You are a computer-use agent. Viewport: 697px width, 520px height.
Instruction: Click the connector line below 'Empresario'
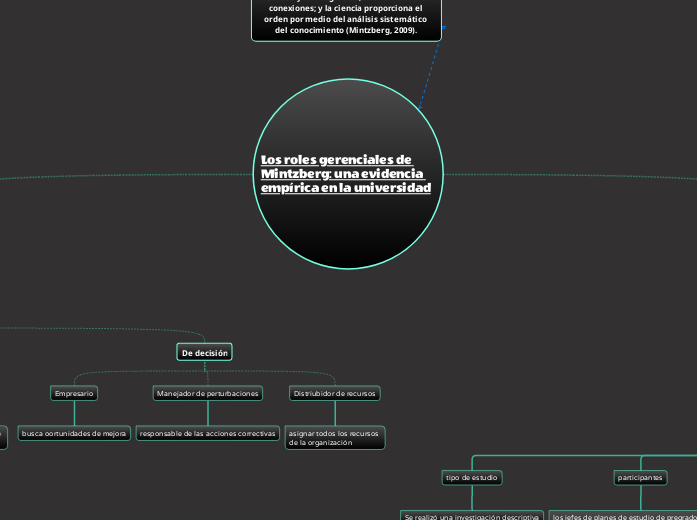click(74, 413)
